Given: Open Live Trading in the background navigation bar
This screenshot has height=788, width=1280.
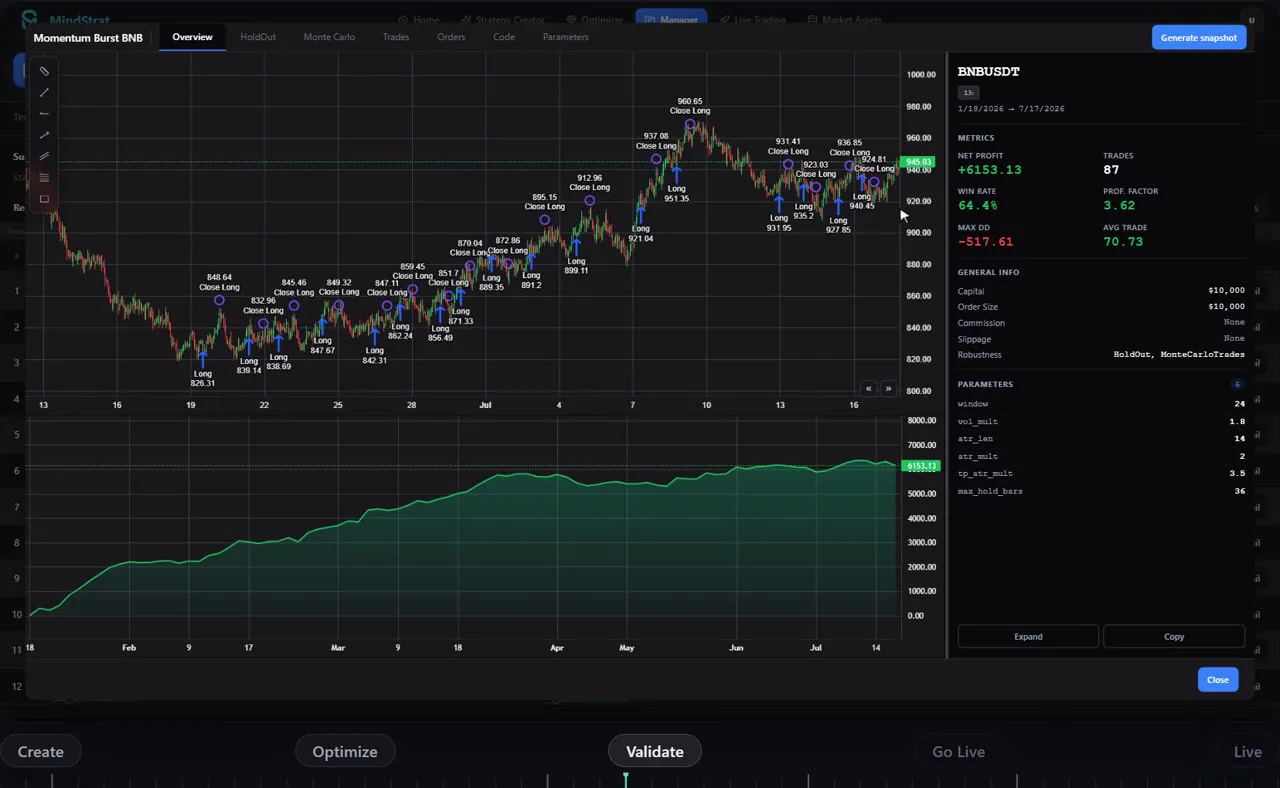Looking at the screenshot, I should tap(752, 19).
